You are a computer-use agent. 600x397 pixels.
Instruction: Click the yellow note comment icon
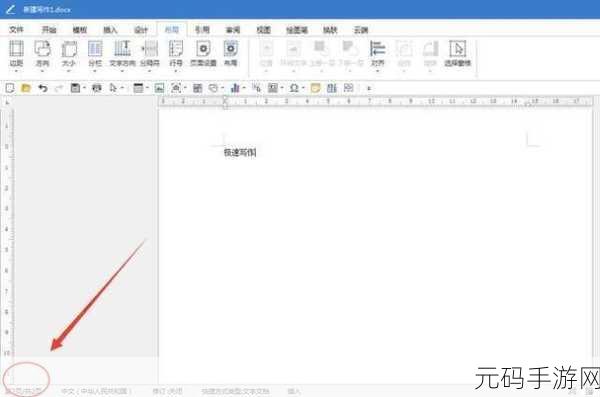coord(315,88)
